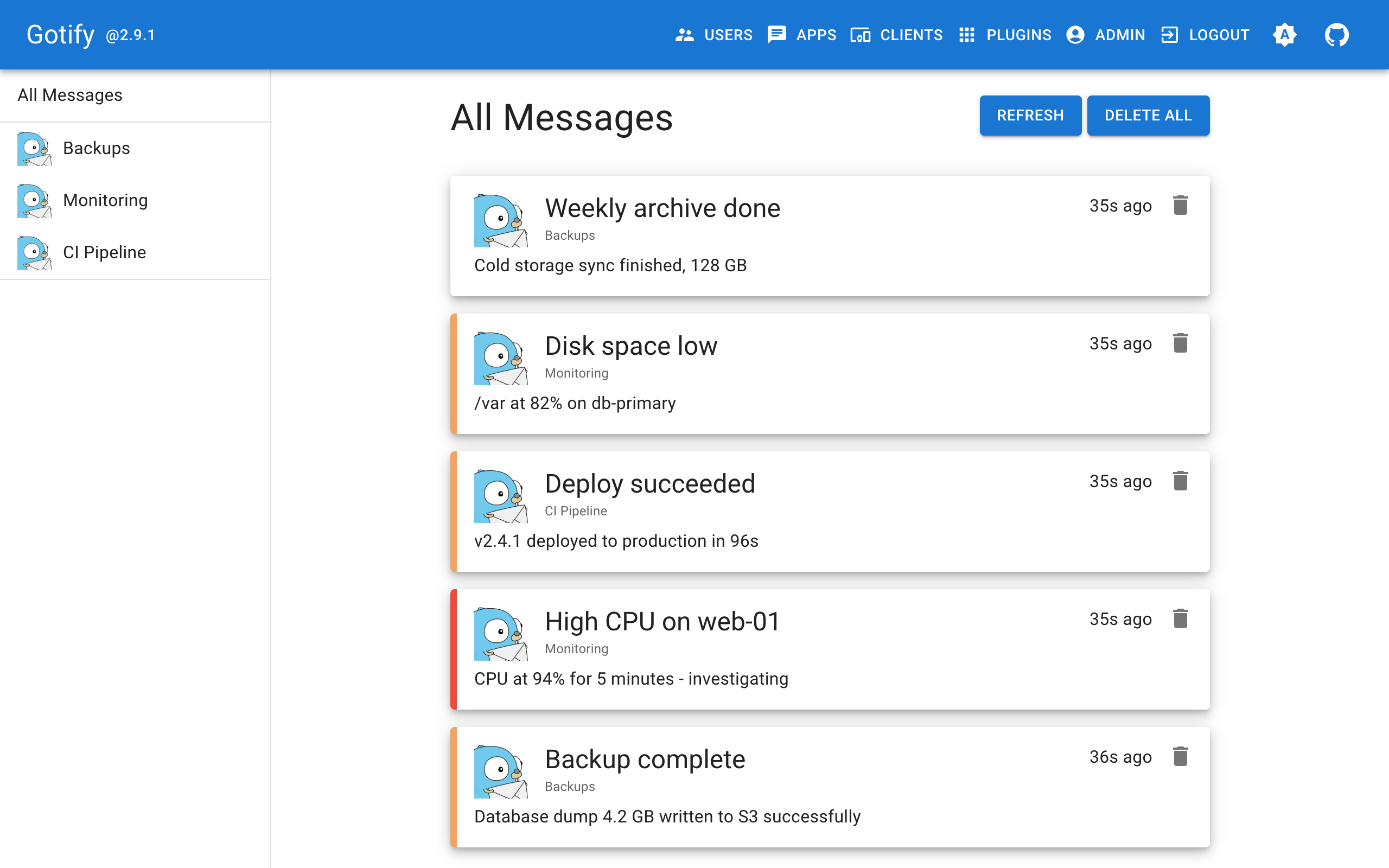Image resolution: width=1389 pixels, height=868 pixels.
Task: Click gopher avatar on Deploy succeeded card
Action: (501, 496)
